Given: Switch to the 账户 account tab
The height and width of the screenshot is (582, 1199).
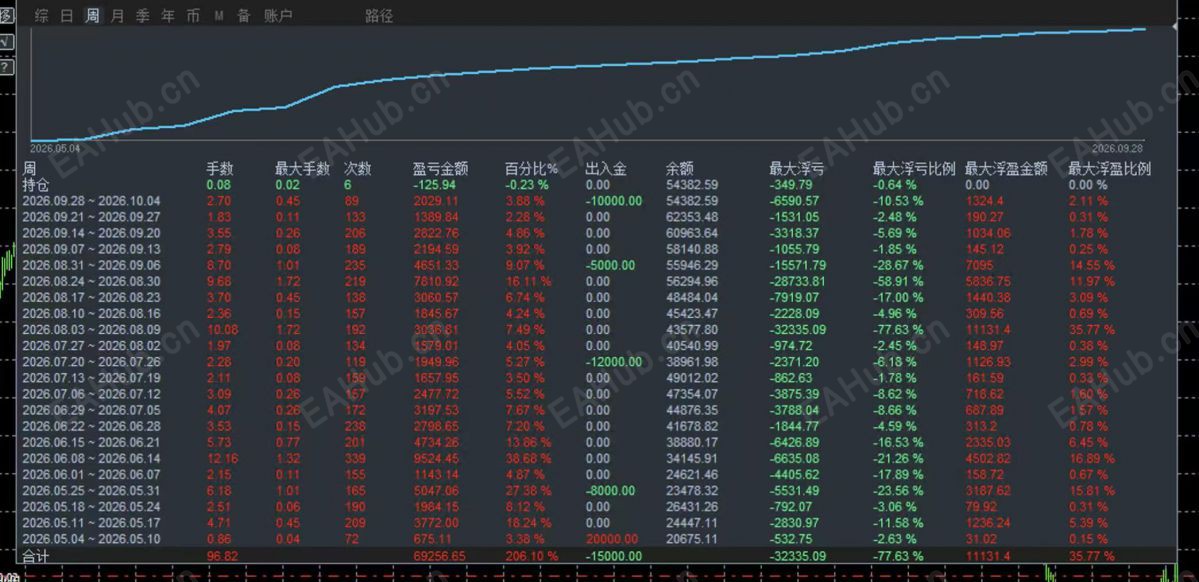Looking at the screenshot, I should coord(278,15).
